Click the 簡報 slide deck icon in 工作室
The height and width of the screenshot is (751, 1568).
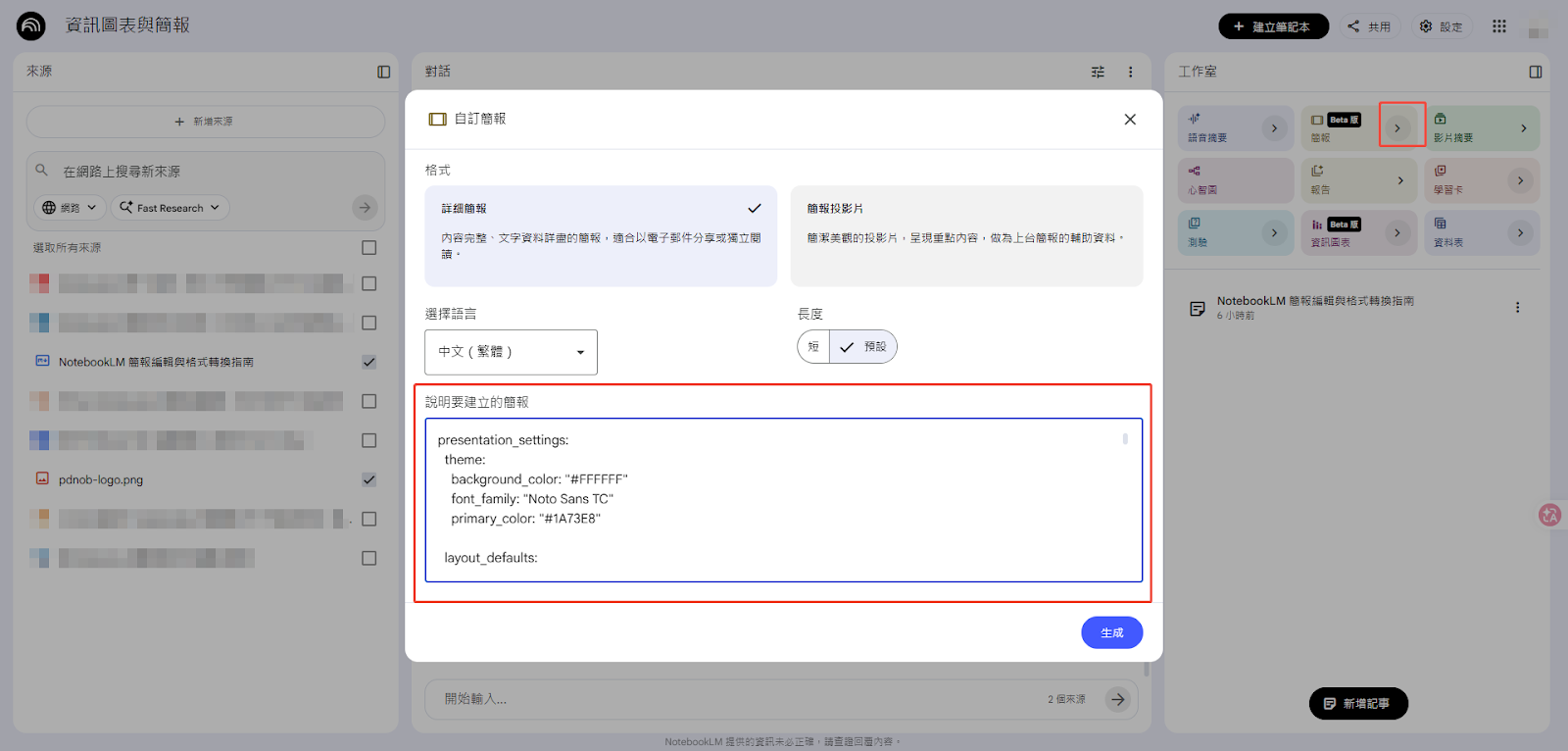click(1317, 120)
